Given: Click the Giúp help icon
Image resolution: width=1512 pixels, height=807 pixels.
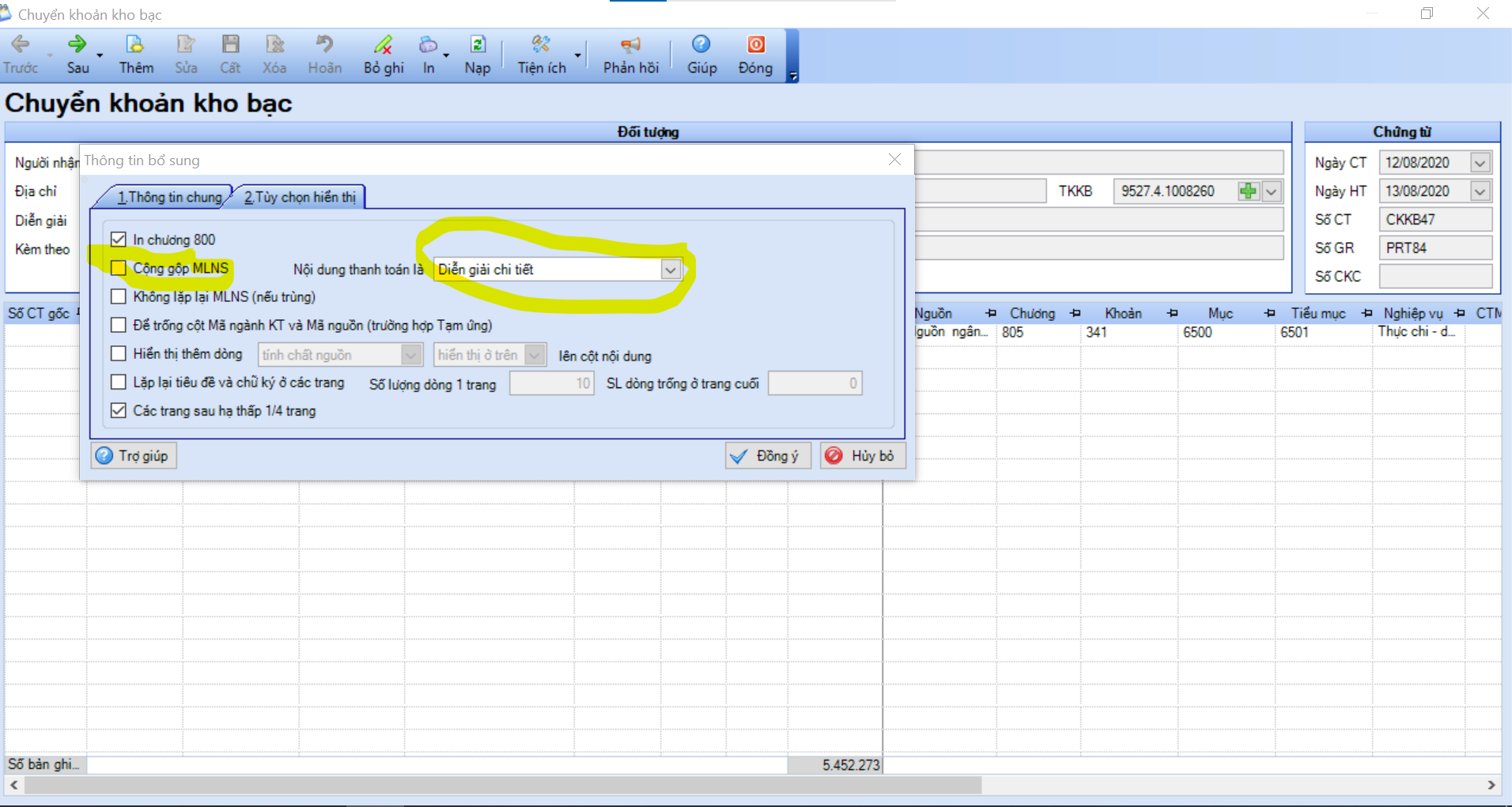Looking at the screenshot, I should [701, 45].
